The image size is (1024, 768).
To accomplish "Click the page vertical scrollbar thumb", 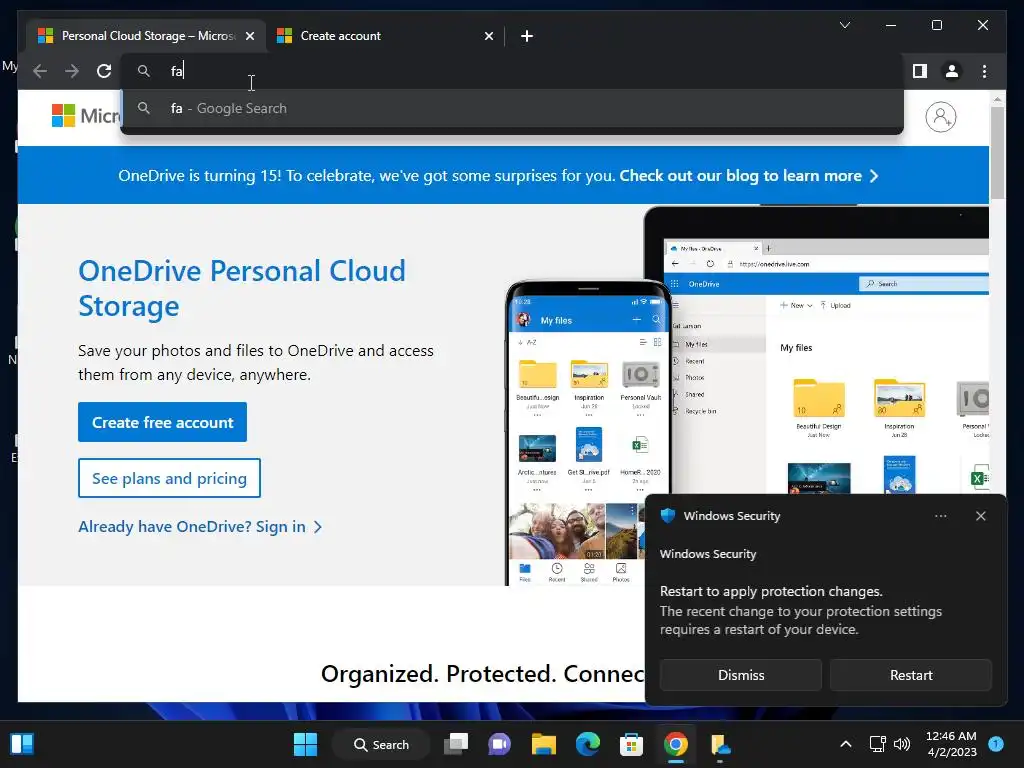I will 997,153.
